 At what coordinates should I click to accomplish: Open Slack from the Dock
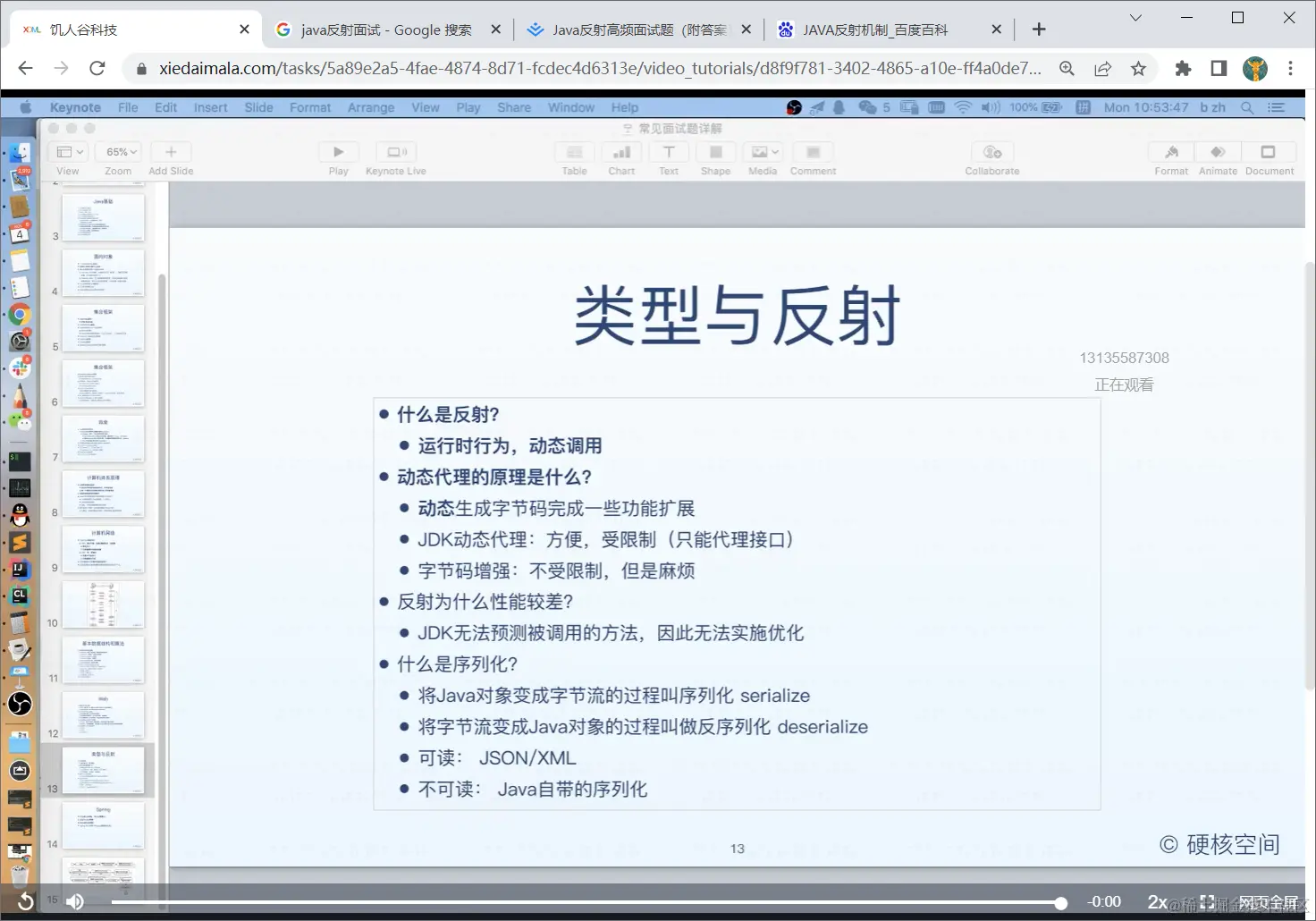point(20,368)
